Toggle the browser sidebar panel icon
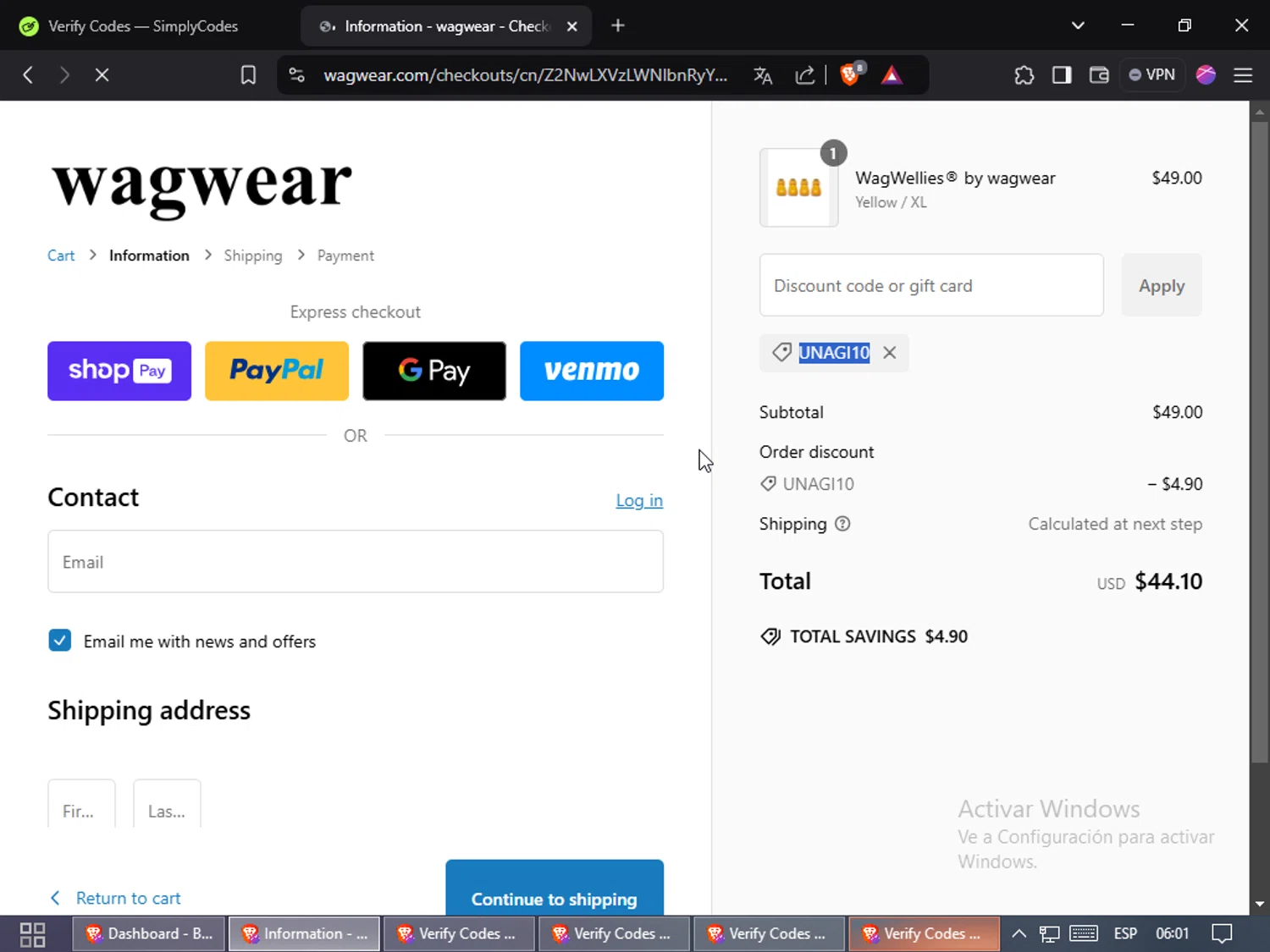The height and width of the screenshot is (952, 1270). click(x=1062, y=75)
